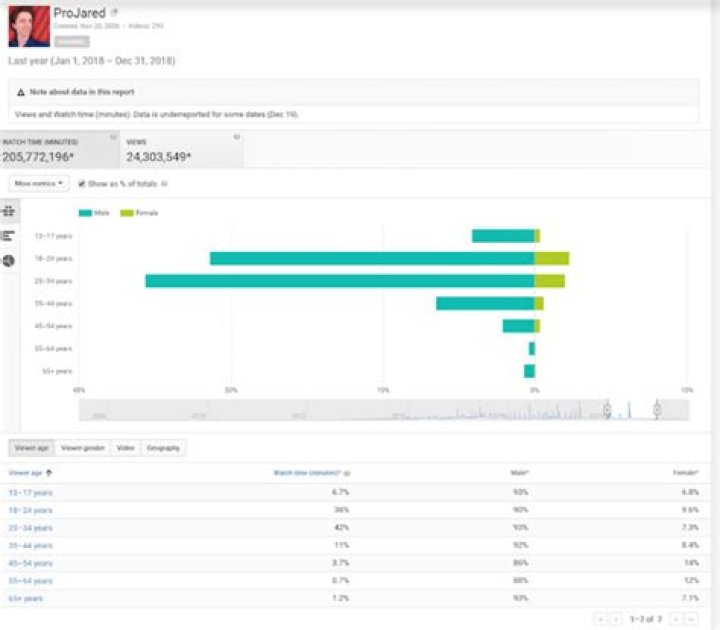Click the 205,772,196 watch time value
720x630 pixels.
[38, 157]
